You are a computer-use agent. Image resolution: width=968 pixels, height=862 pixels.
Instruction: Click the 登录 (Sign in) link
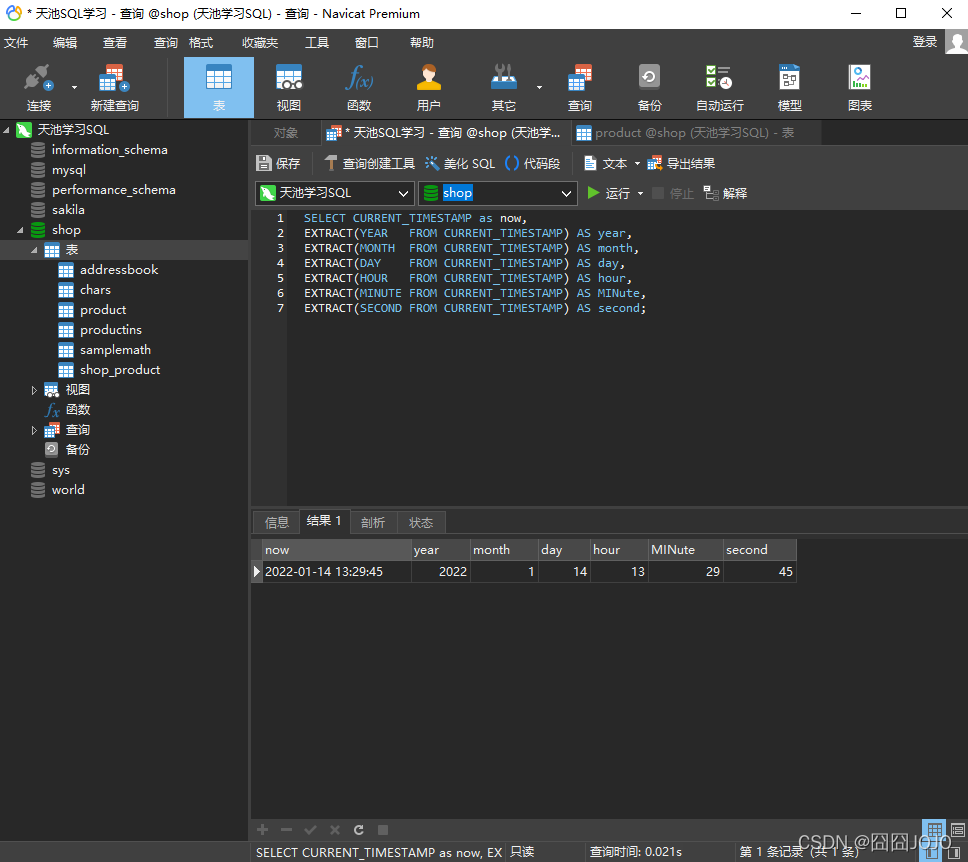[x=925, y=42]
